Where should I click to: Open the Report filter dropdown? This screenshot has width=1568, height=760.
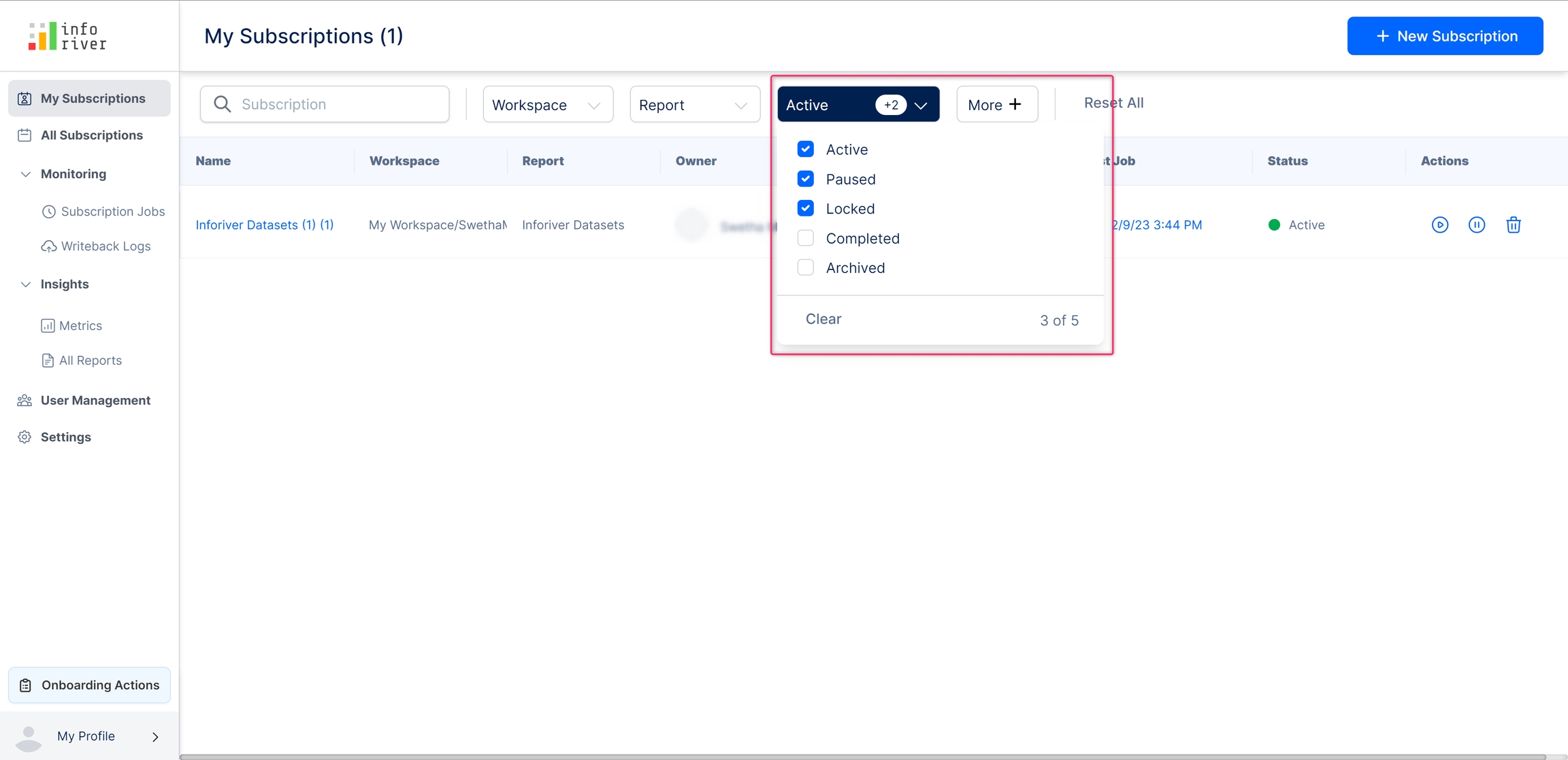tap(694, 105)
